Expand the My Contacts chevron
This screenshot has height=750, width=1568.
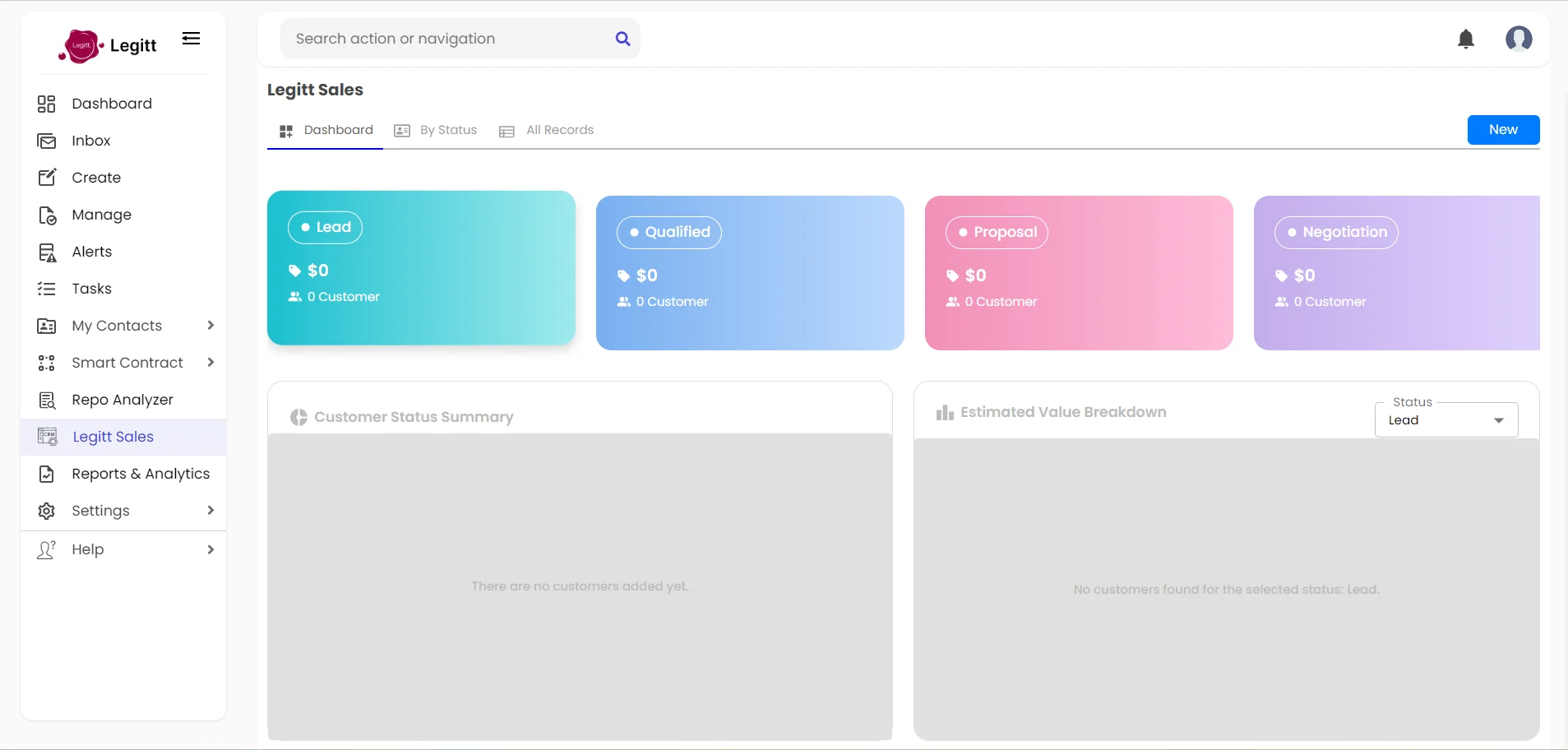(210, 326)
